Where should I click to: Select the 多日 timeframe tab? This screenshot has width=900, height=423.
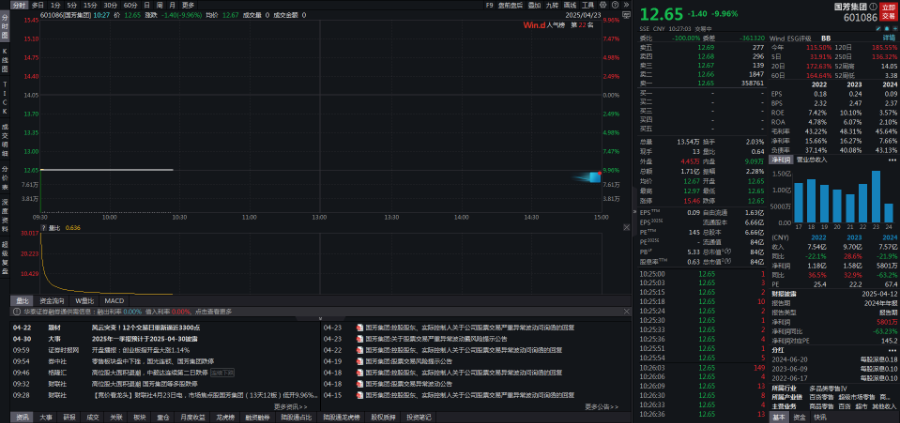click(38, 5)
